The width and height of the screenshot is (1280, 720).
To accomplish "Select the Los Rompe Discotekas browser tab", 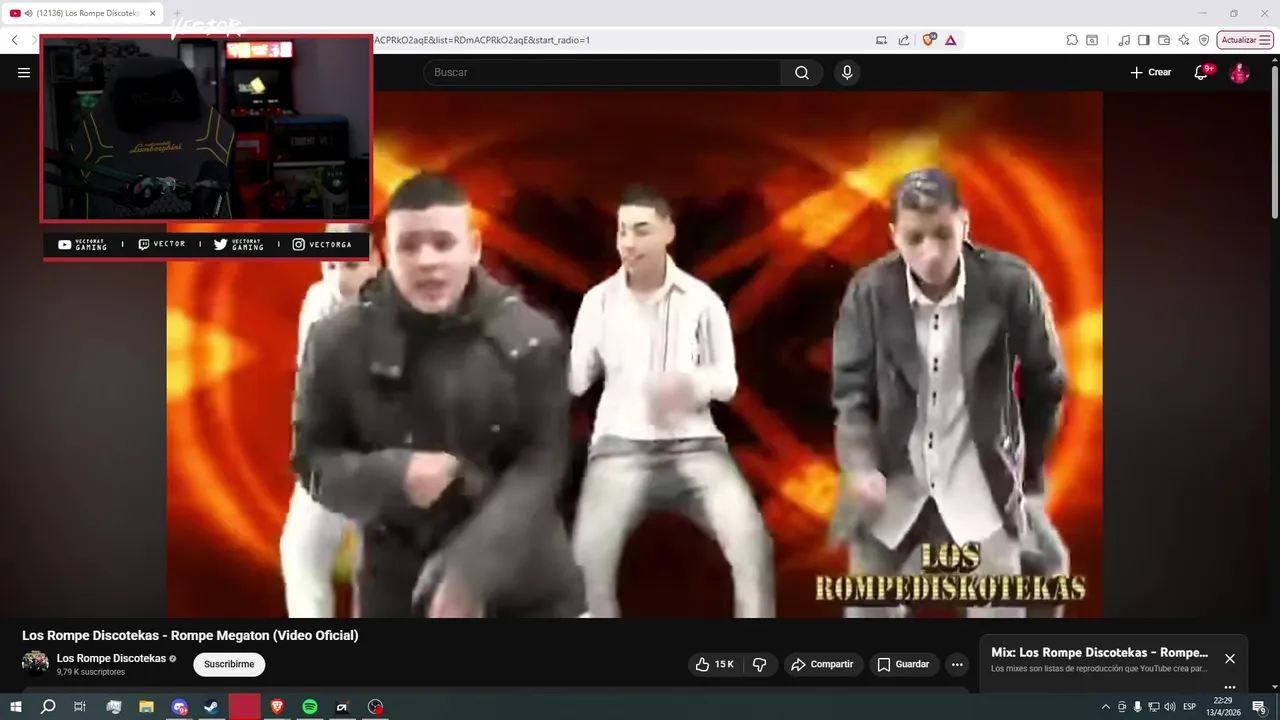I will pyautogui.click(x=84, y=13).
